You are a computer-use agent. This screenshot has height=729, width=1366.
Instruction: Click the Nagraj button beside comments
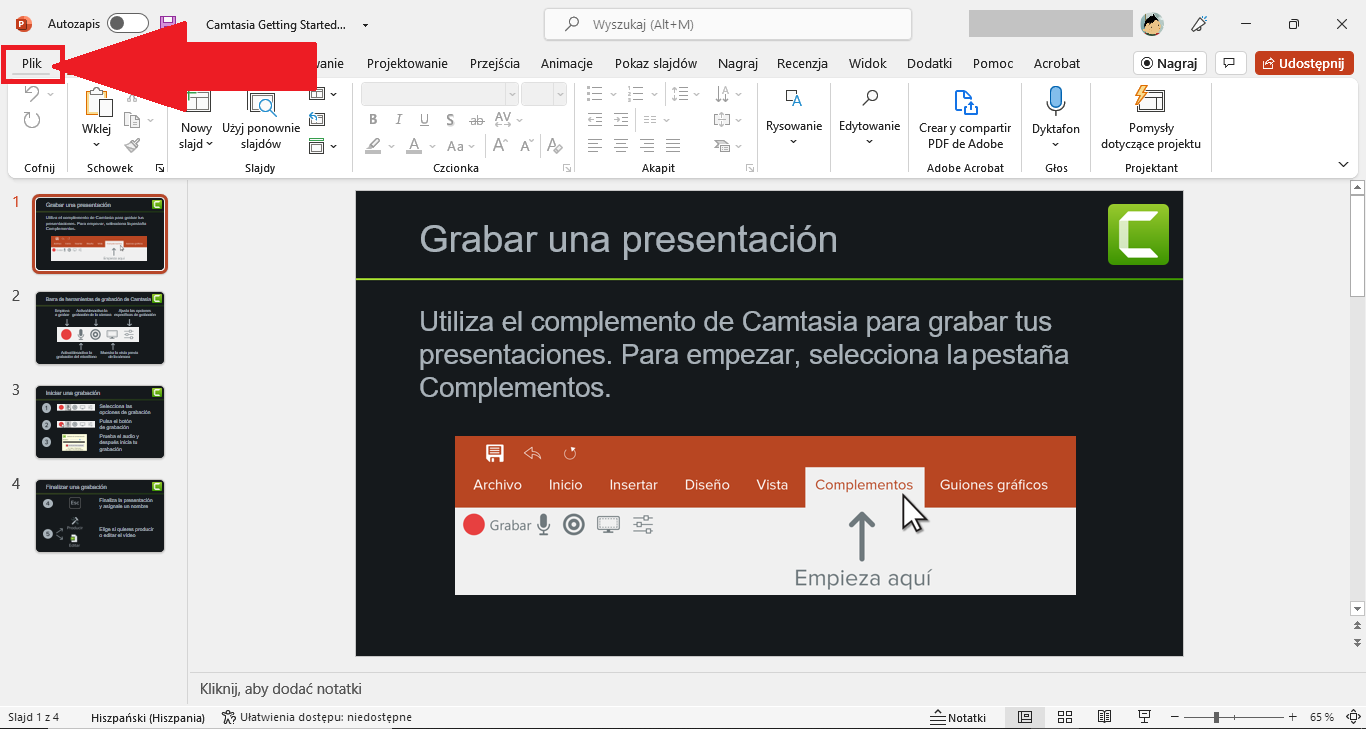[1170, 63]
